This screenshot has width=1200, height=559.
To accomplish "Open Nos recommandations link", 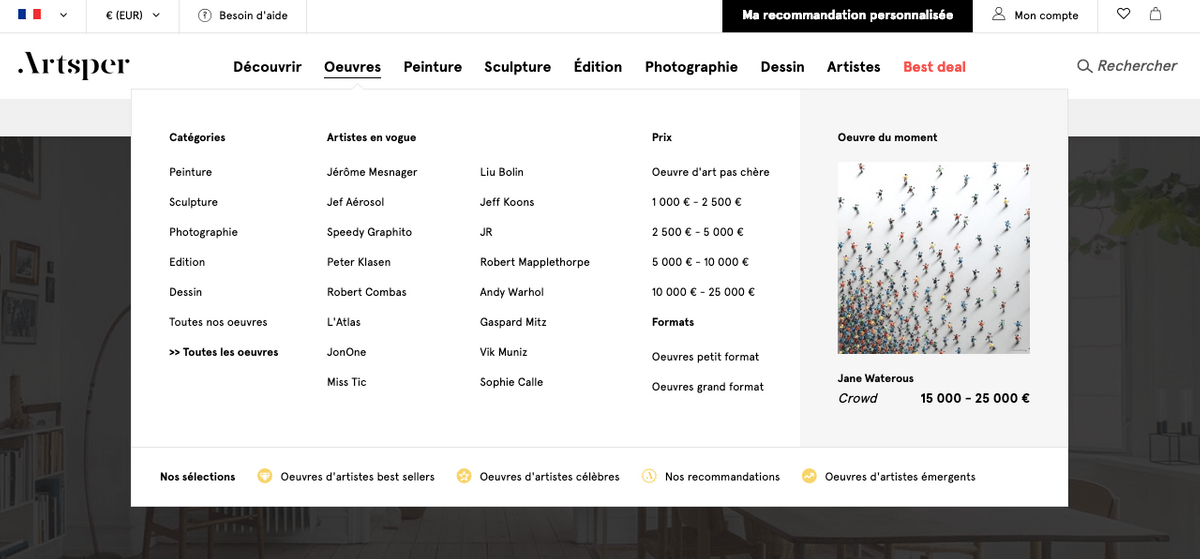I will (x=722, y=477).
